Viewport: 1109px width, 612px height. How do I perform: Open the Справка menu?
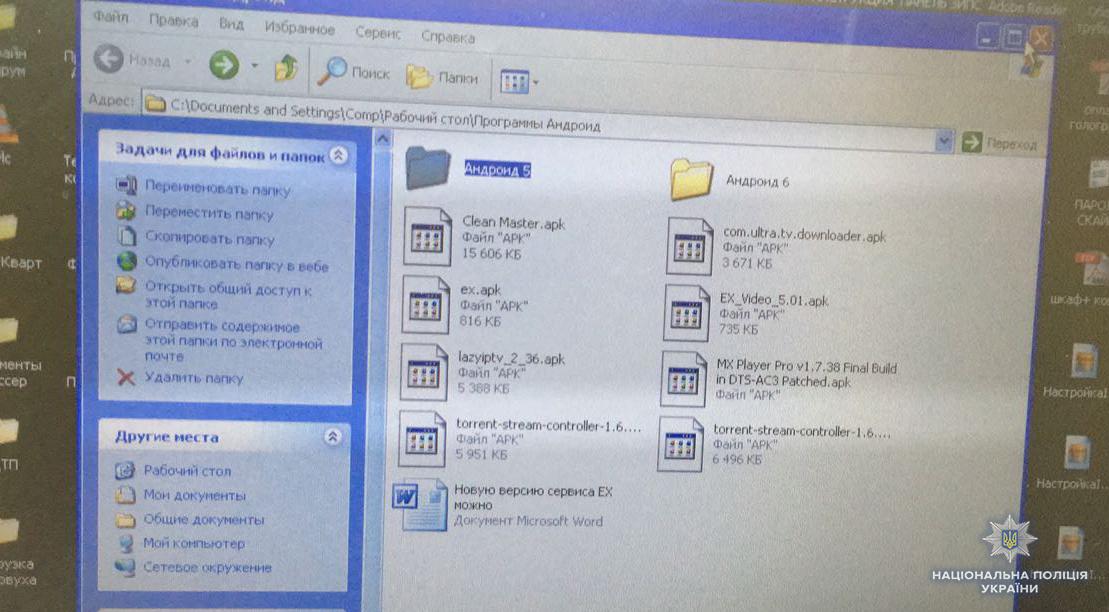pos(448,37)
